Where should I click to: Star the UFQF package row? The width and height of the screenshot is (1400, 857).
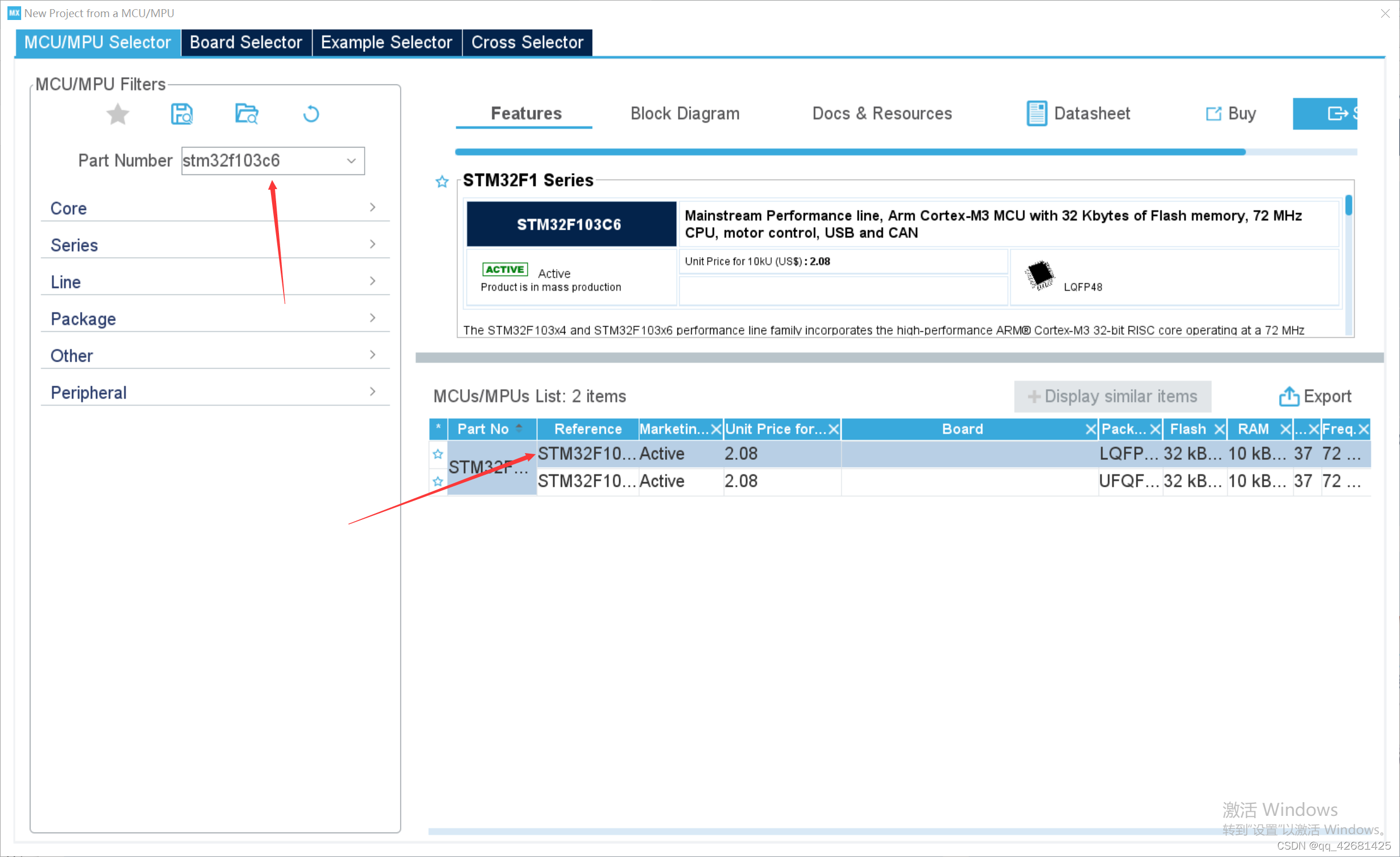pos(438,481)
